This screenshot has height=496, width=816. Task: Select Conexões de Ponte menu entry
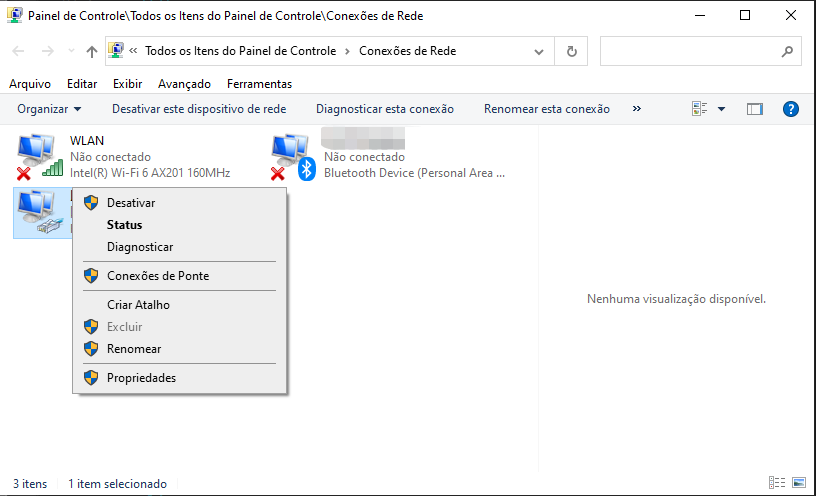tap(180, 276)
